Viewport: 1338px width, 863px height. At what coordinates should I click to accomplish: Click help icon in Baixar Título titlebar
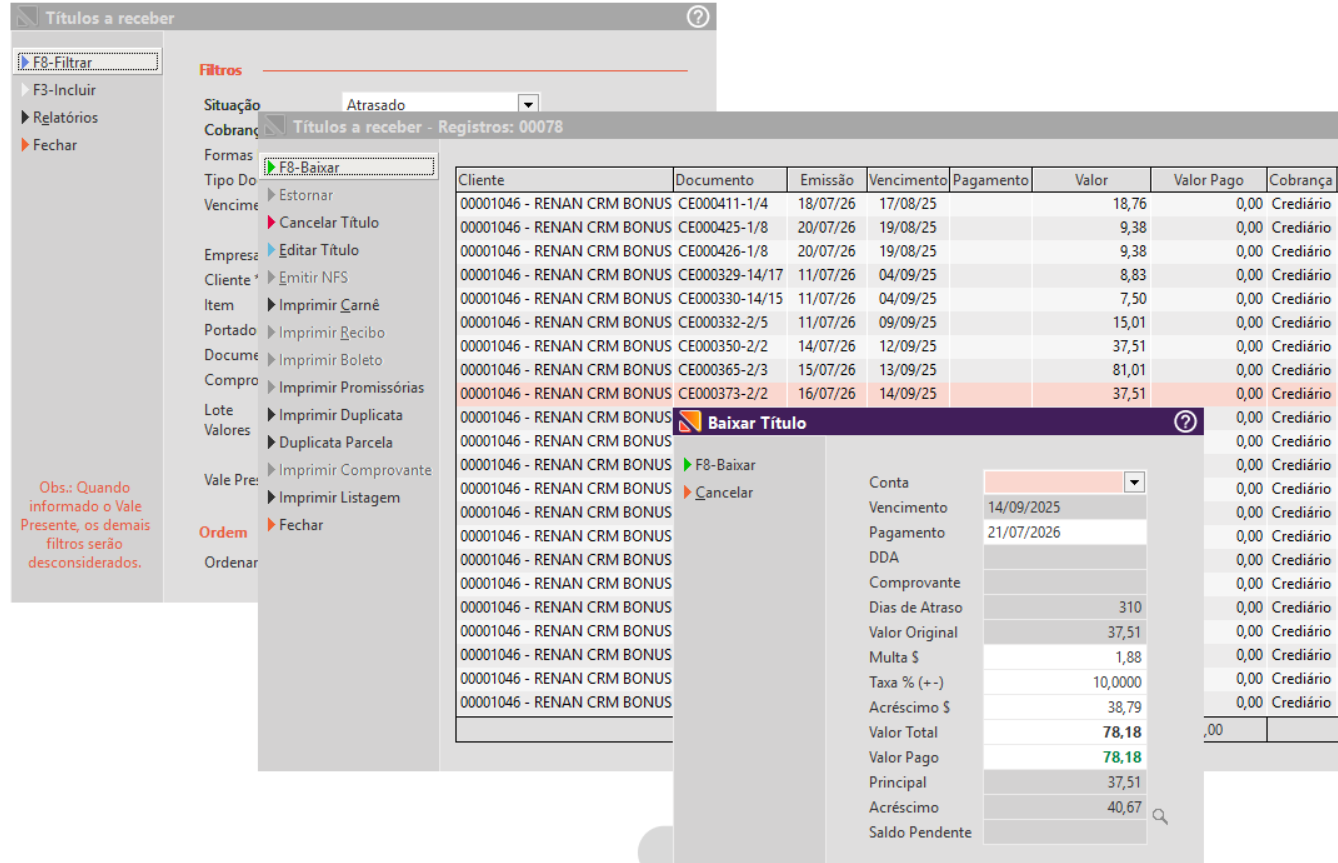[x=1185, y=422]
